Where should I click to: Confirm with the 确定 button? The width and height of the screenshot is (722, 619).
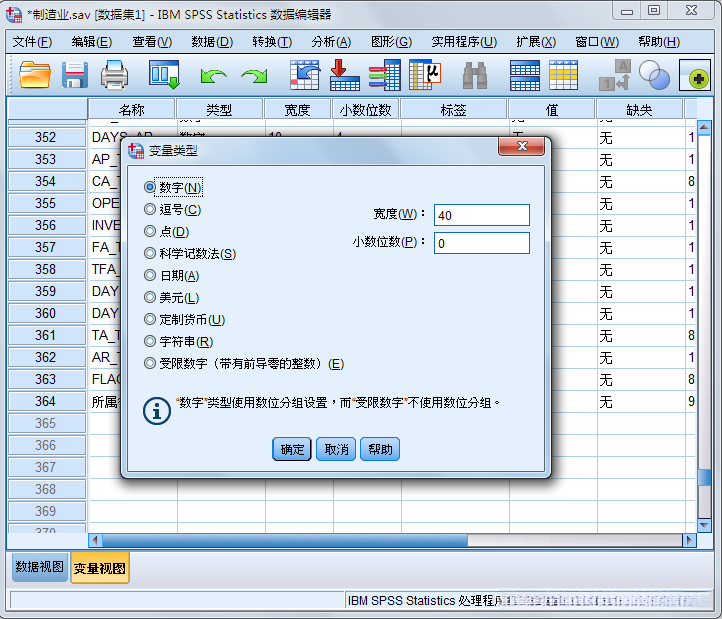tap(292, 449)
